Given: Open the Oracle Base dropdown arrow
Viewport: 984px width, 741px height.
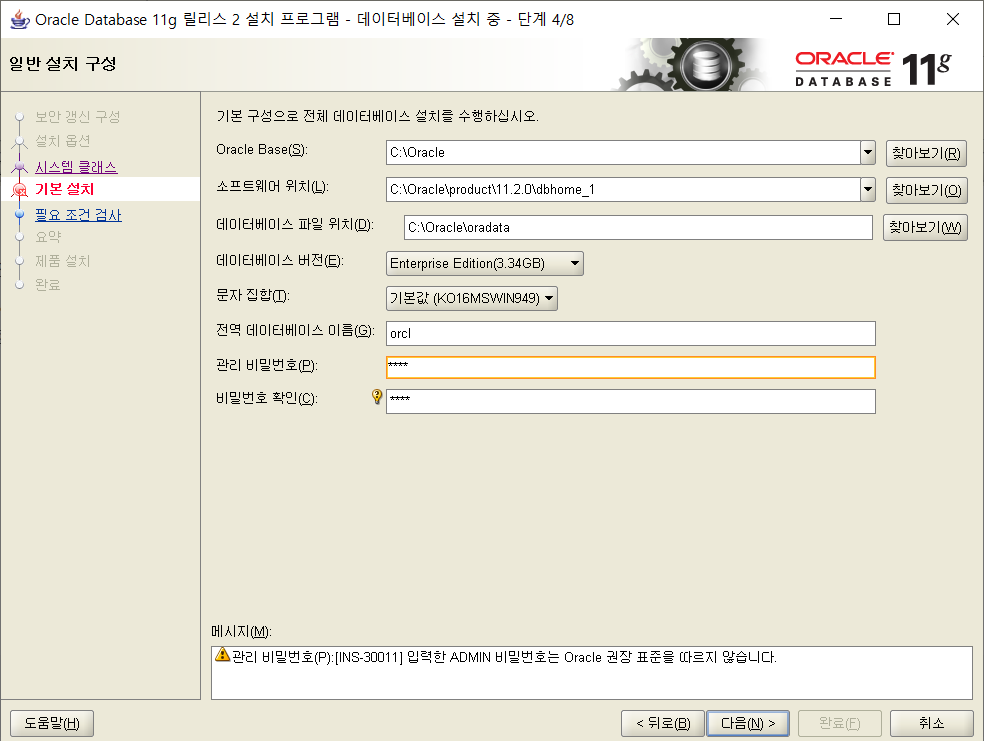Looking at the screenshot, I should [x=867, y=152].
